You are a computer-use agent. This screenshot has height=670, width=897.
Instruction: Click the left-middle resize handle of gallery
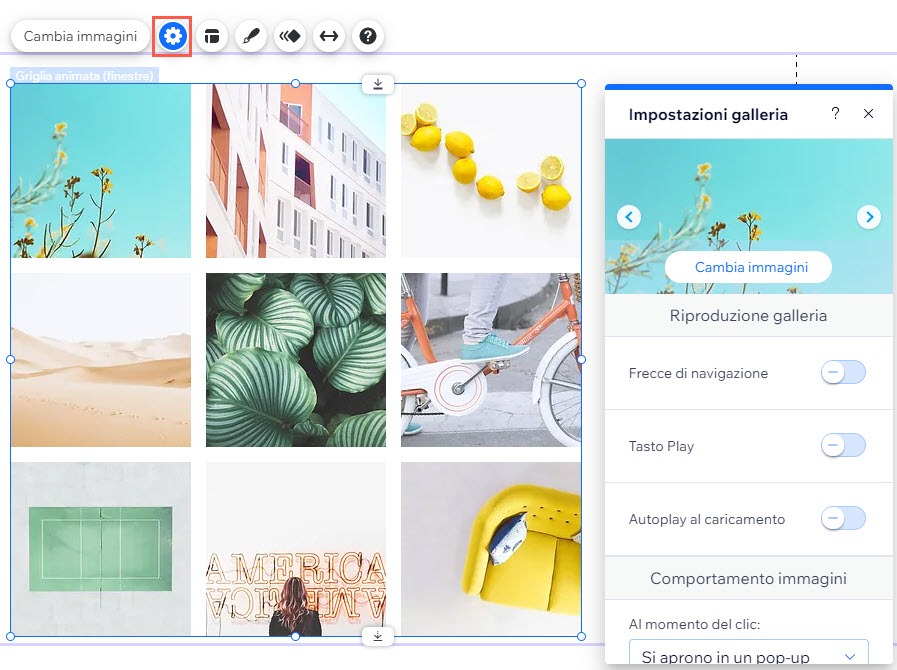tap(10, 359)
